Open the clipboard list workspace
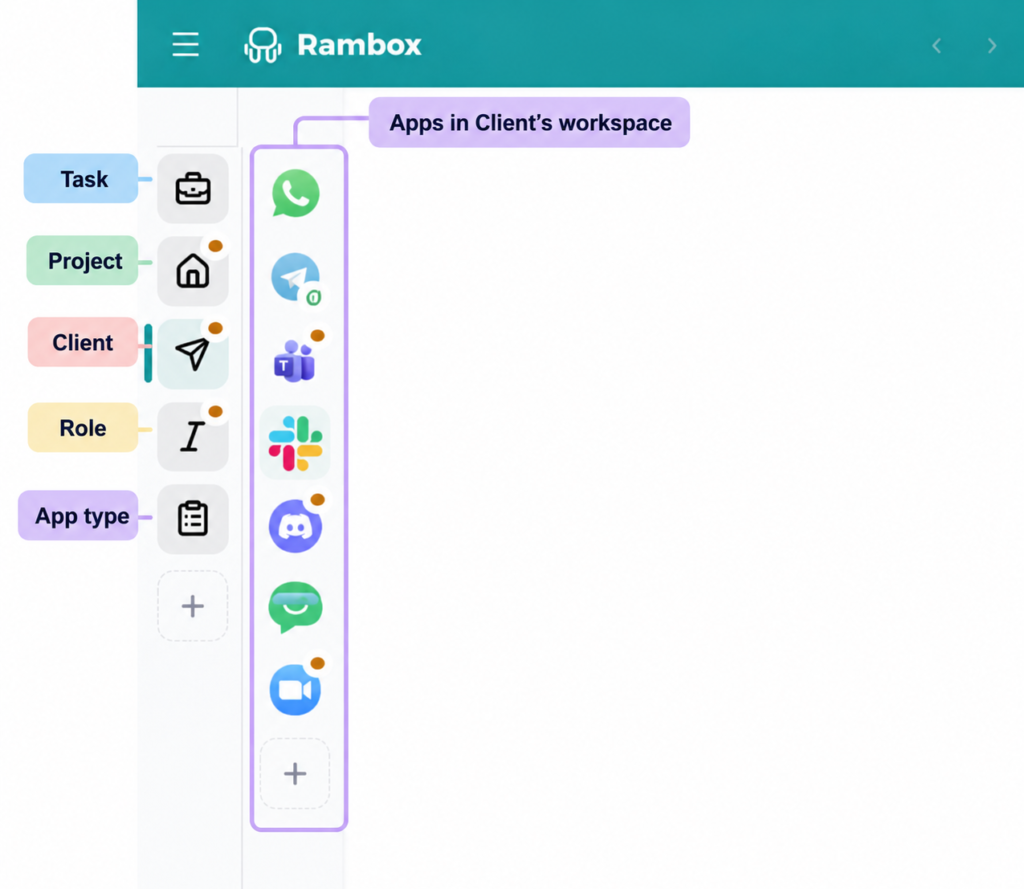The height and width of the screenshot is (889, 1024). click(193, 519)
